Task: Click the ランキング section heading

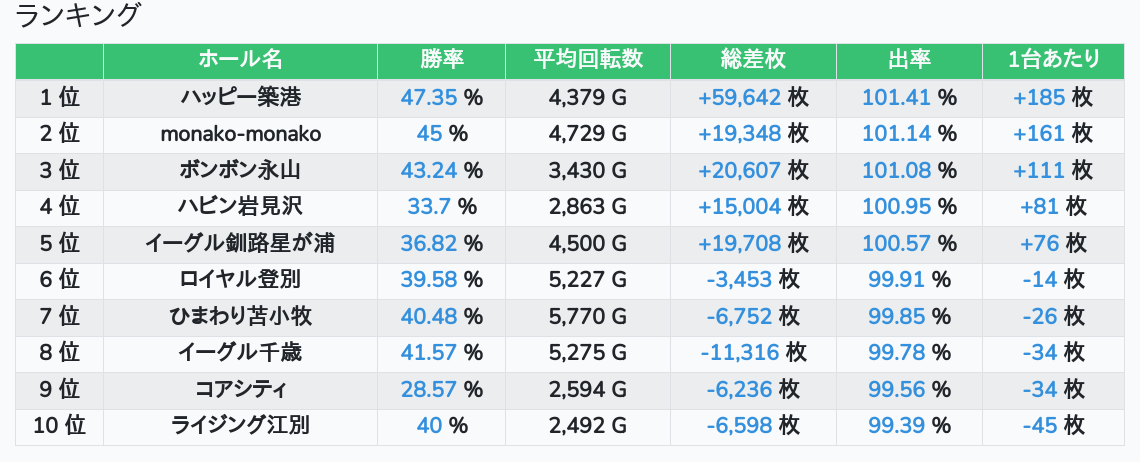Action: click(80, 16)
